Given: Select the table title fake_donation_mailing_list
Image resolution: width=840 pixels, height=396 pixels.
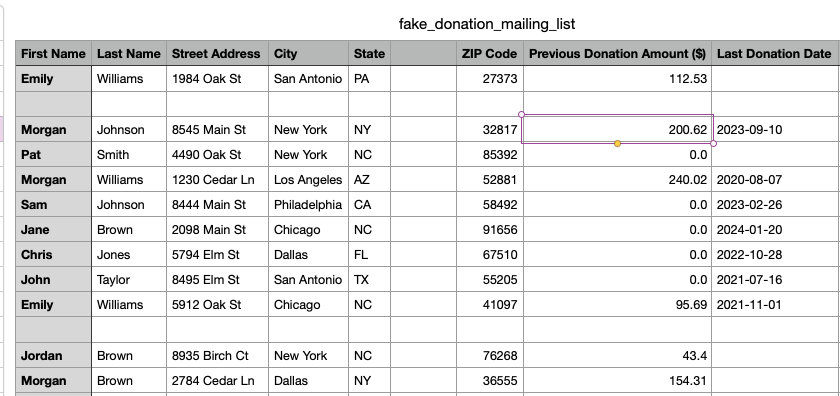Looking at the screenshot, I should tap(487, 24).
